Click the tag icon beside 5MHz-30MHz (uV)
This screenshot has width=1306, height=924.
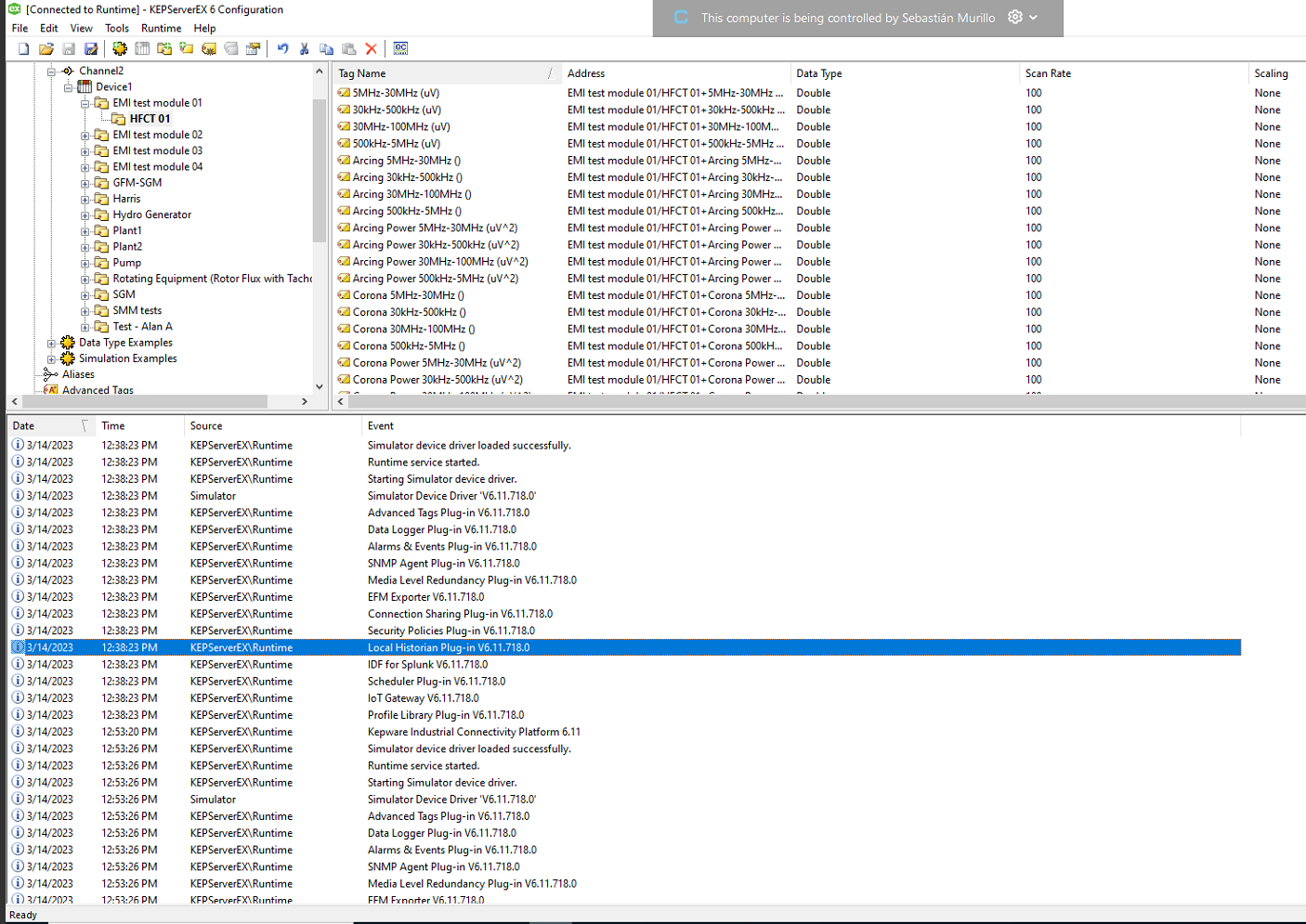tap(344, 93)
